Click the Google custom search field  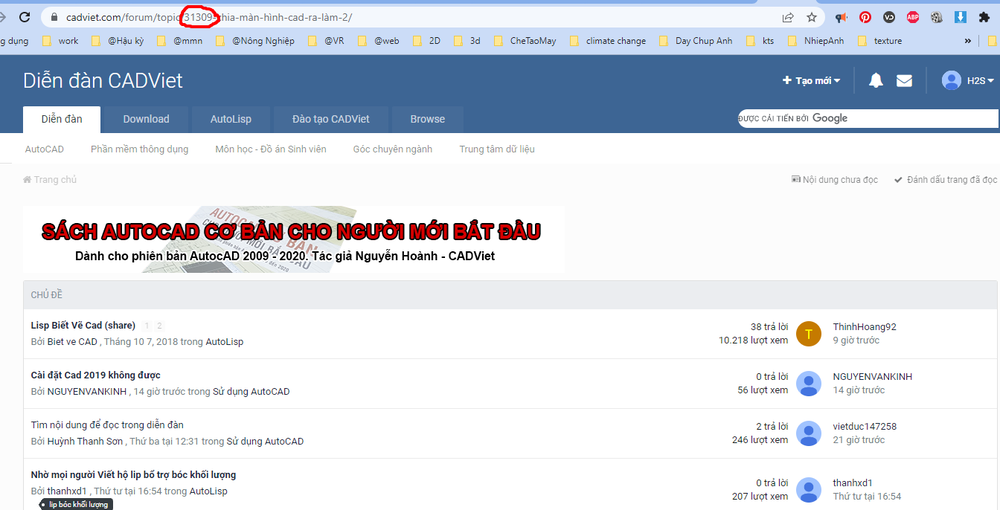(x=868, y=118)
